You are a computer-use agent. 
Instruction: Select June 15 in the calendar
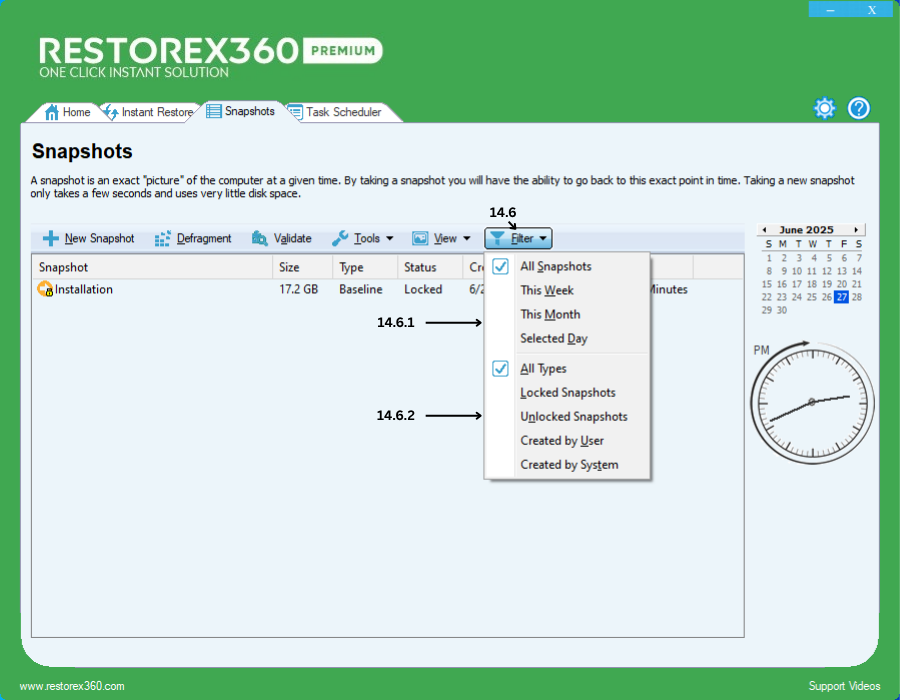(x=767, y=284)
